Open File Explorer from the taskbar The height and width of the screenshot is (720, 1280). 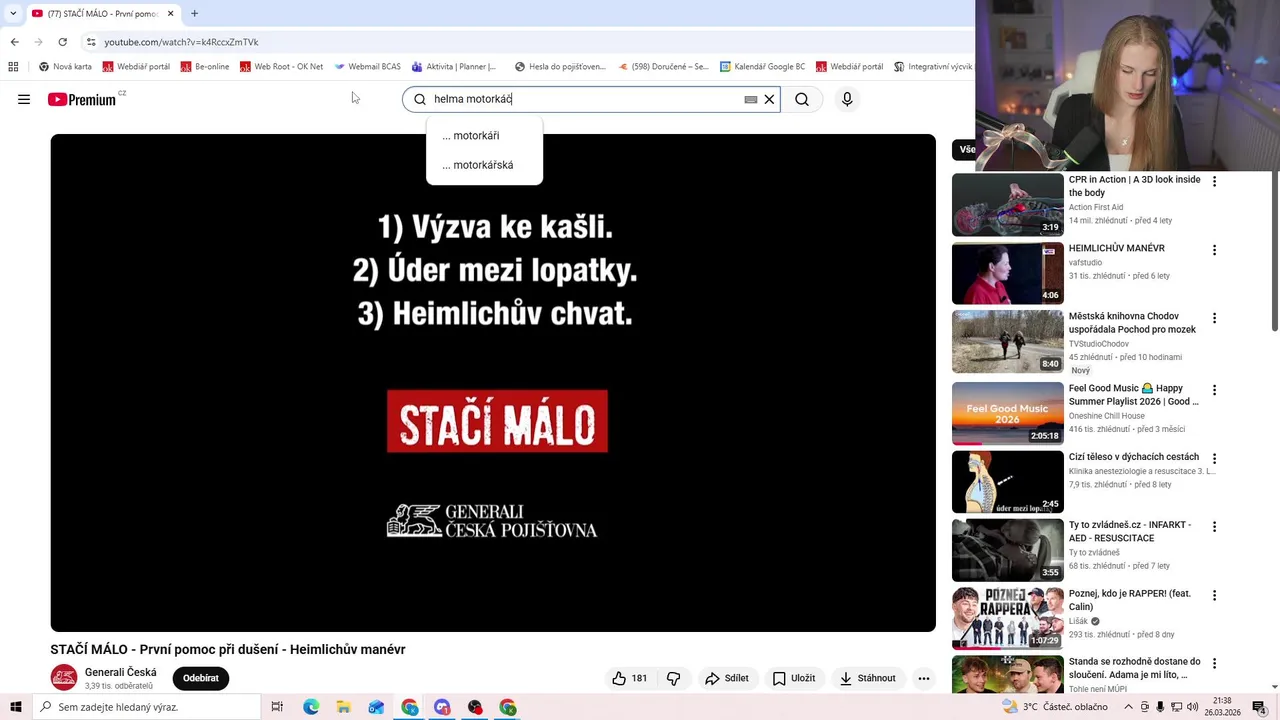point(344,707)
